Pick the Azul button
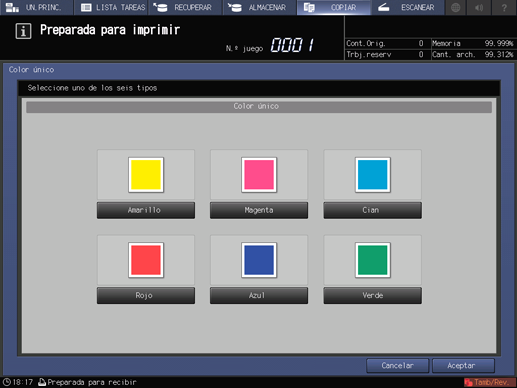Viewport: 517px width, 388px height. (259, 296)
